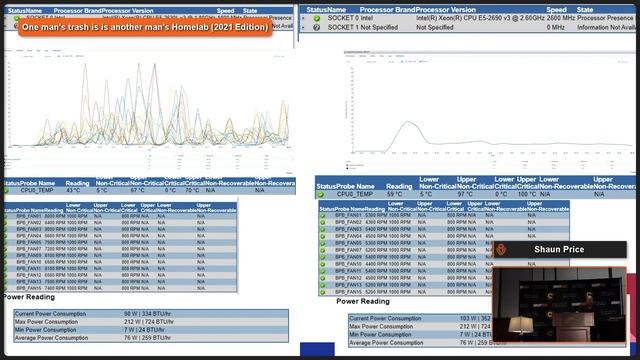Image resolution: width=640 pixels, height=360 pixels.
Task: Click the upper critical value 100 °C
Action: click(527, 194)
